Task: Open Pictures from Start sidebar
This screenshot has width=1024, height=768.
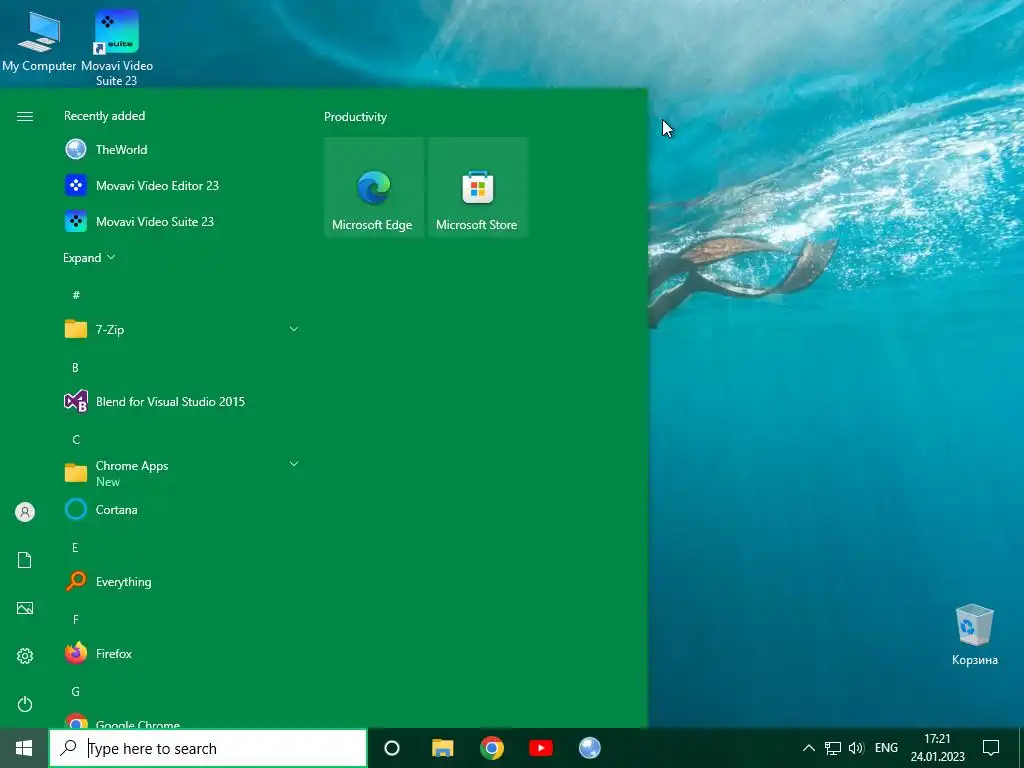Action: [25, 608]
